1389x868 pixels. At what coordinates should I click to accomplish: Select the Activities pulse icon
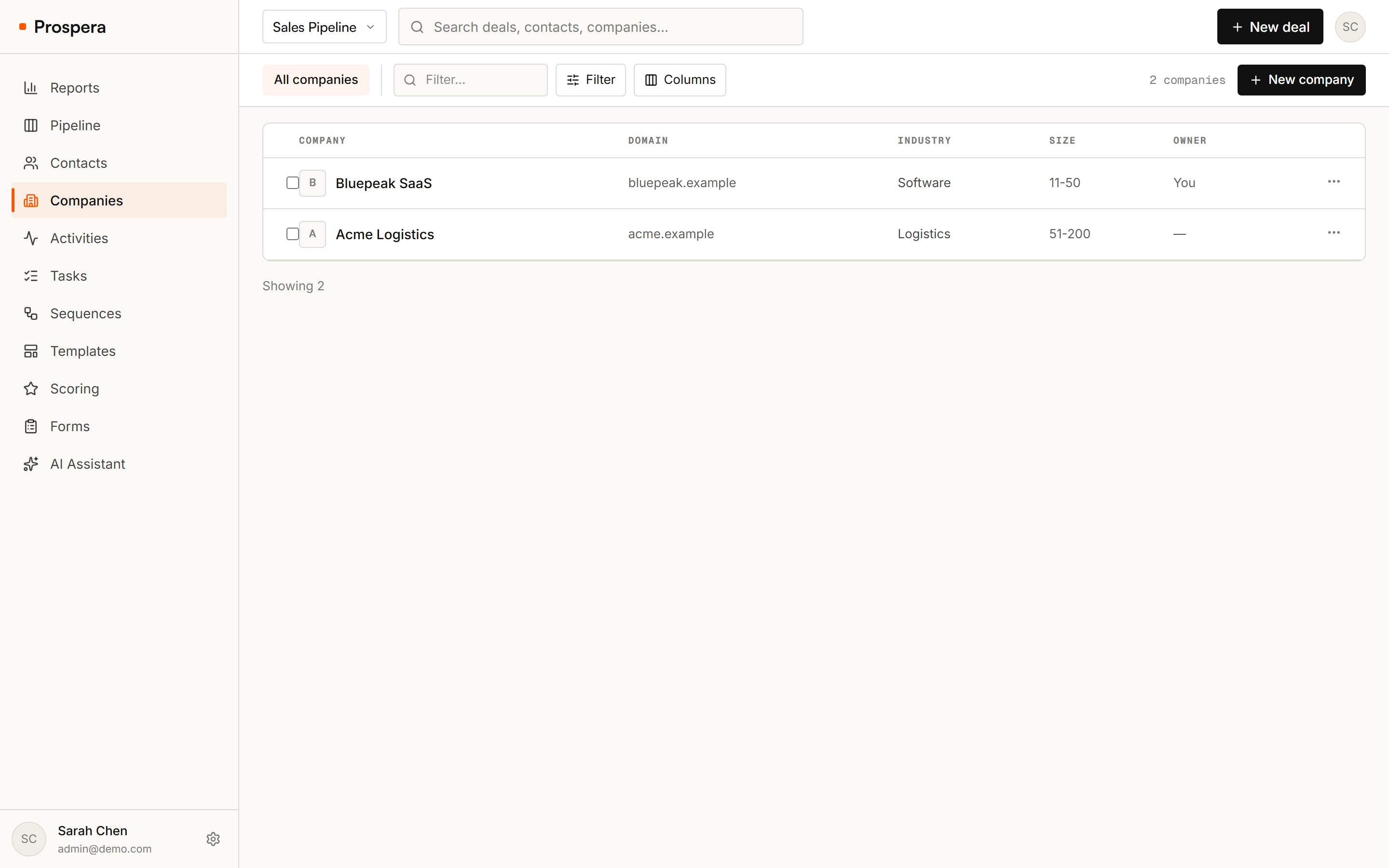click(x=31, y=238)
